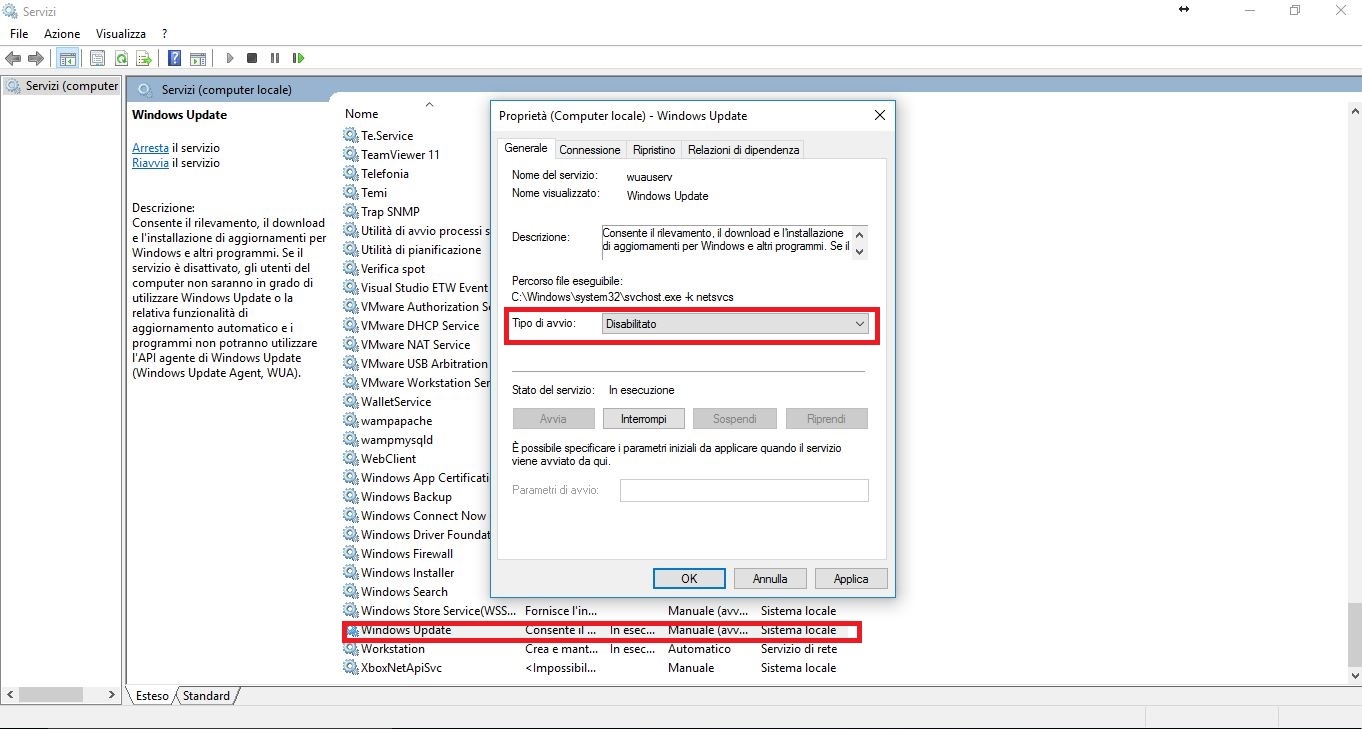
Task: Close the Windows Update properties dialog
Action: 880,116
